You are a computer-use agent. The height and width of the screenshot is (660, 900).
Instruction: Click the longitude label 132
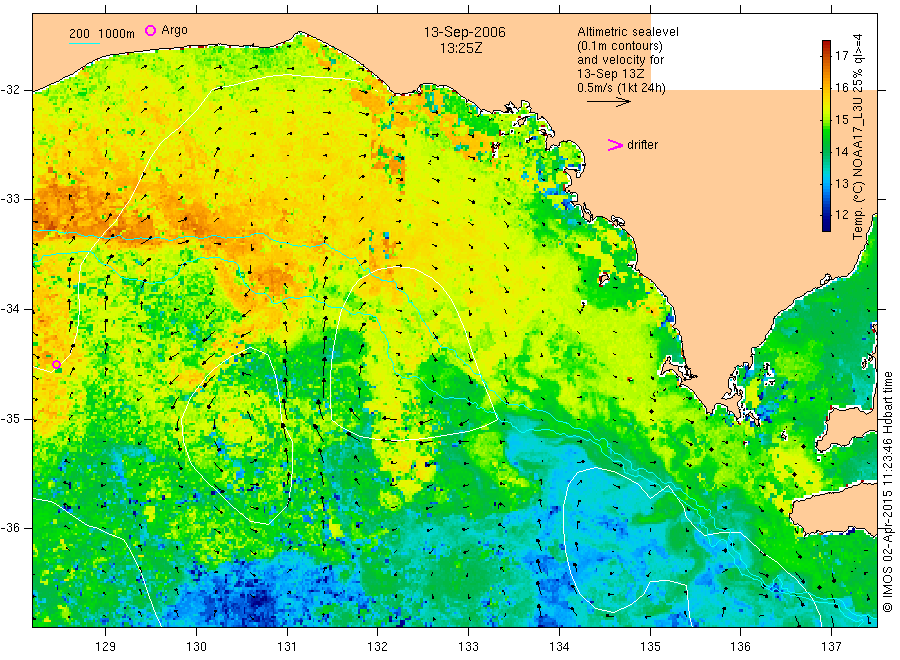[378, 647]
